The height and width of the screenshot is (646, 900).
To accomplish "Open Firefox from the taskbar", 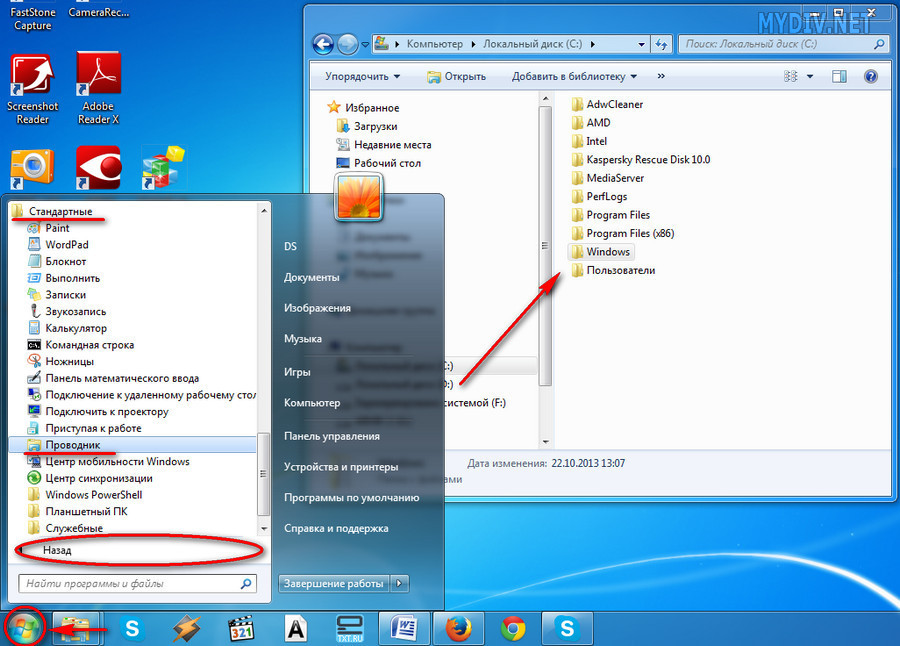I will (458, 628).
